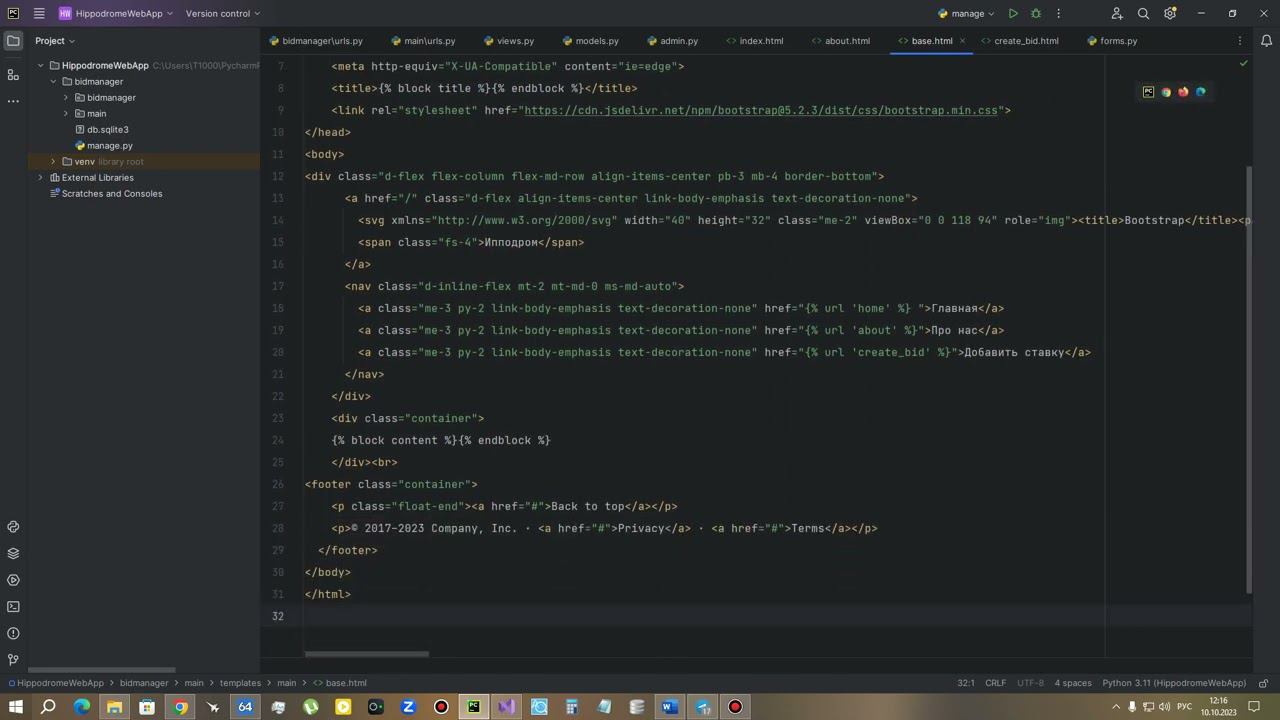Toggle the Project tool window
Screen dimensions: 1280x720
pos(13,41)
